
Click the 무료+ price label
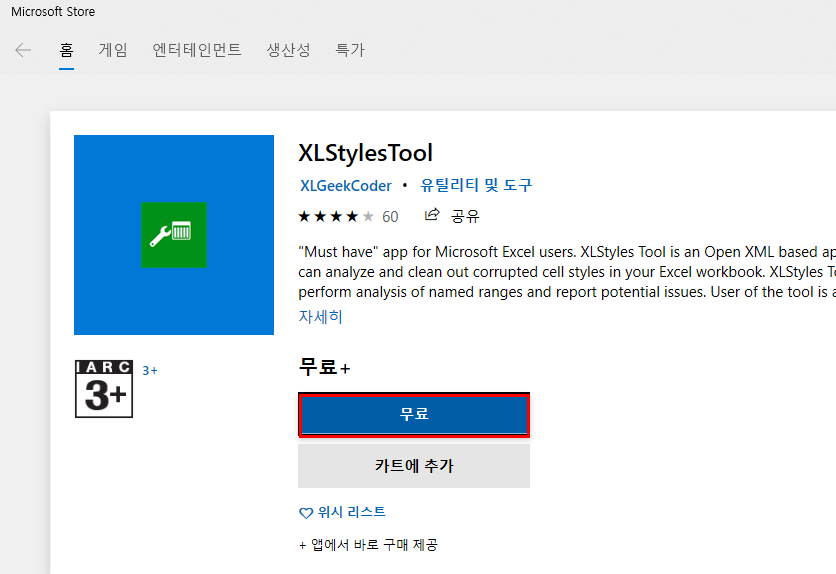pyautogui.click(x=324, y=367)
